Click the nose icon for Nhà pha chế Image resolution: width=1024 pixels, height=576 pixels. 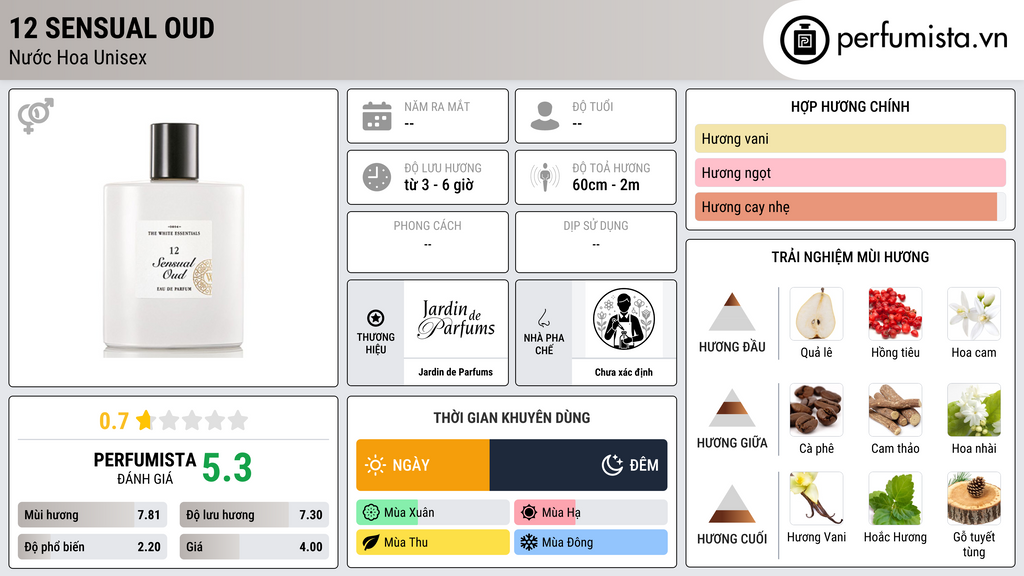tap(543, 318)
